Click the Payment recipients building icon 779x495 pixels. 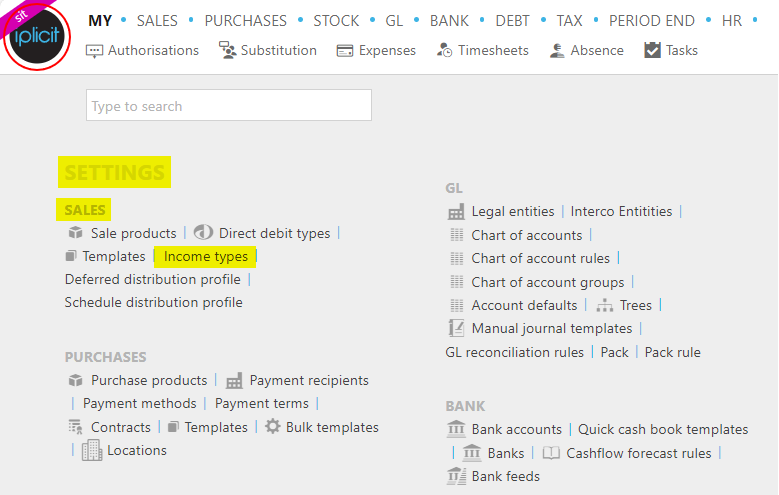[x=234, y=381]
